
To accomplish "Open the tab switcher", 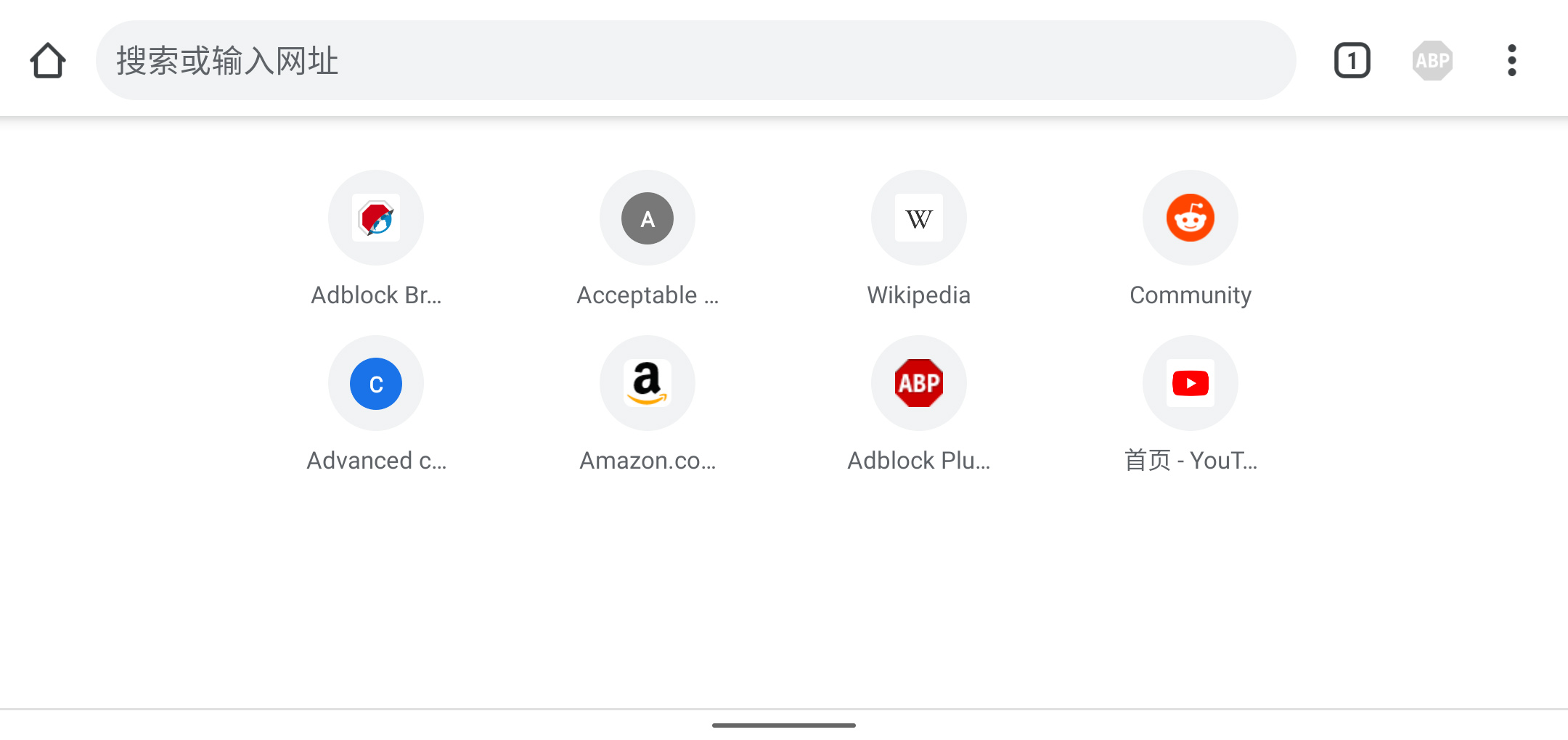I will [x=1352, y=60].
